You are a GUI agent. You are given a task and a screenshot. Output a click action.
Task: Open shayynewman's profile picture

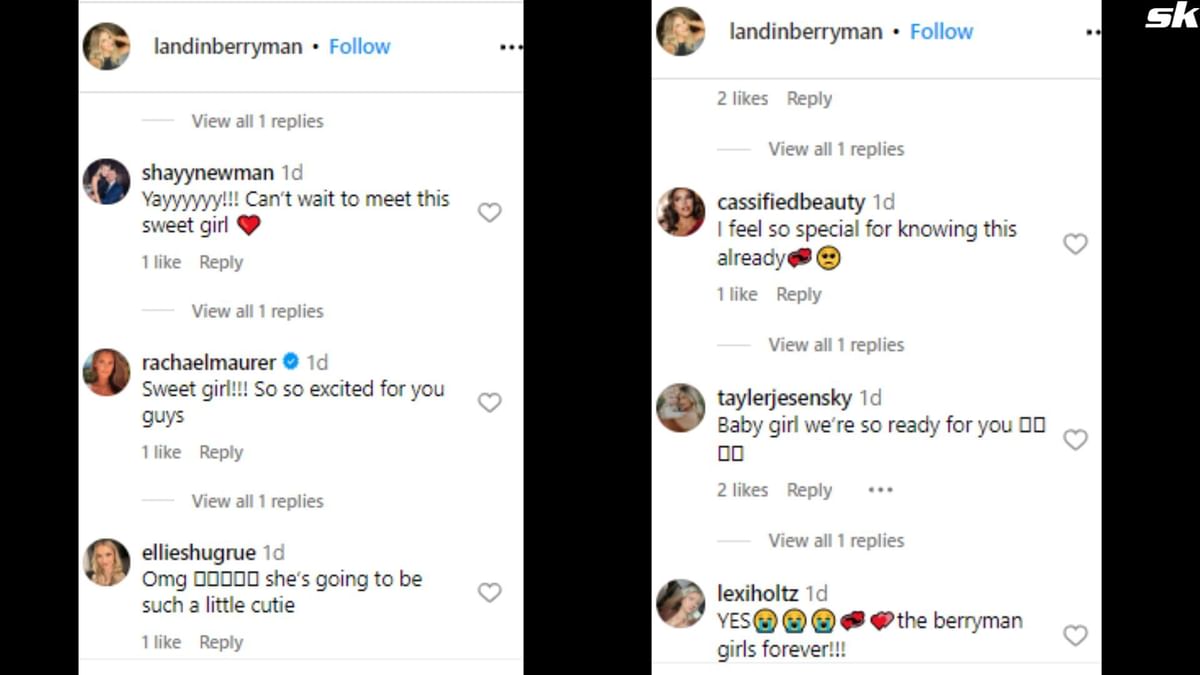(106, 182)
